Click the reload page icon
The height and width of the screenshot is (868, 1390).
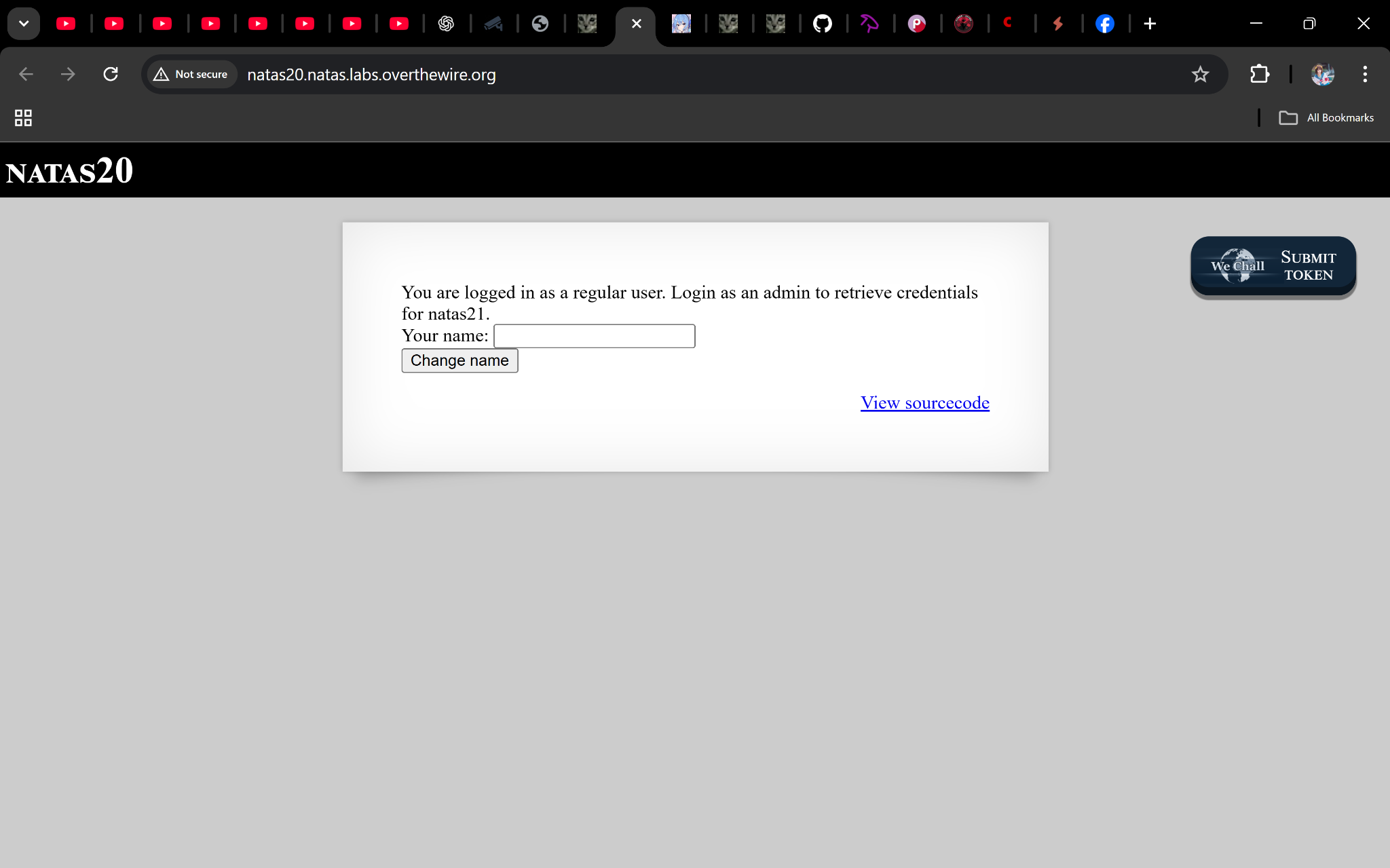[x=111, y=74]
